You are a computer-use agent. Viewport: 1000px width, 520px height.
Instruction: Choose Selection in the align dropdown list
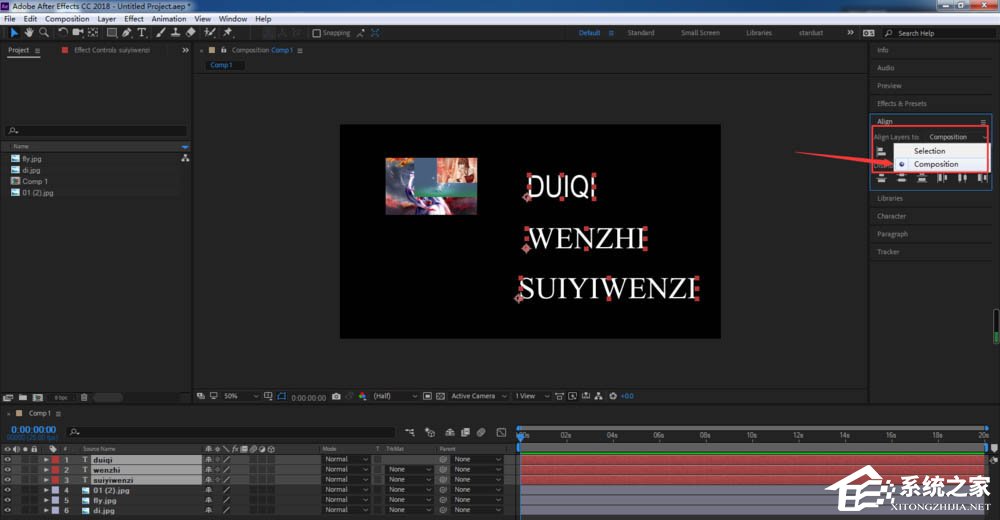(929, 151)
